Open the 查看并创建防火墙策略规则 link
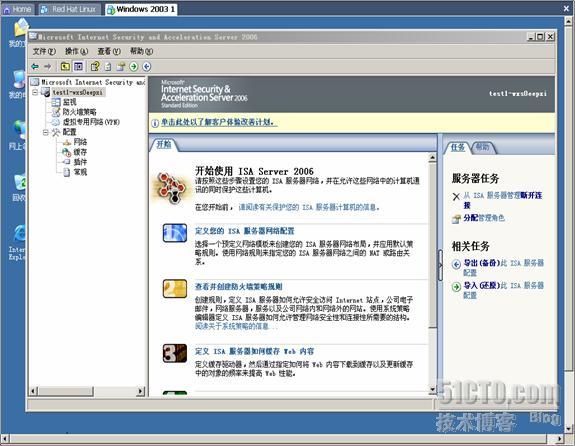The height and width of the screenshot is (446, 575). [238, 287]
